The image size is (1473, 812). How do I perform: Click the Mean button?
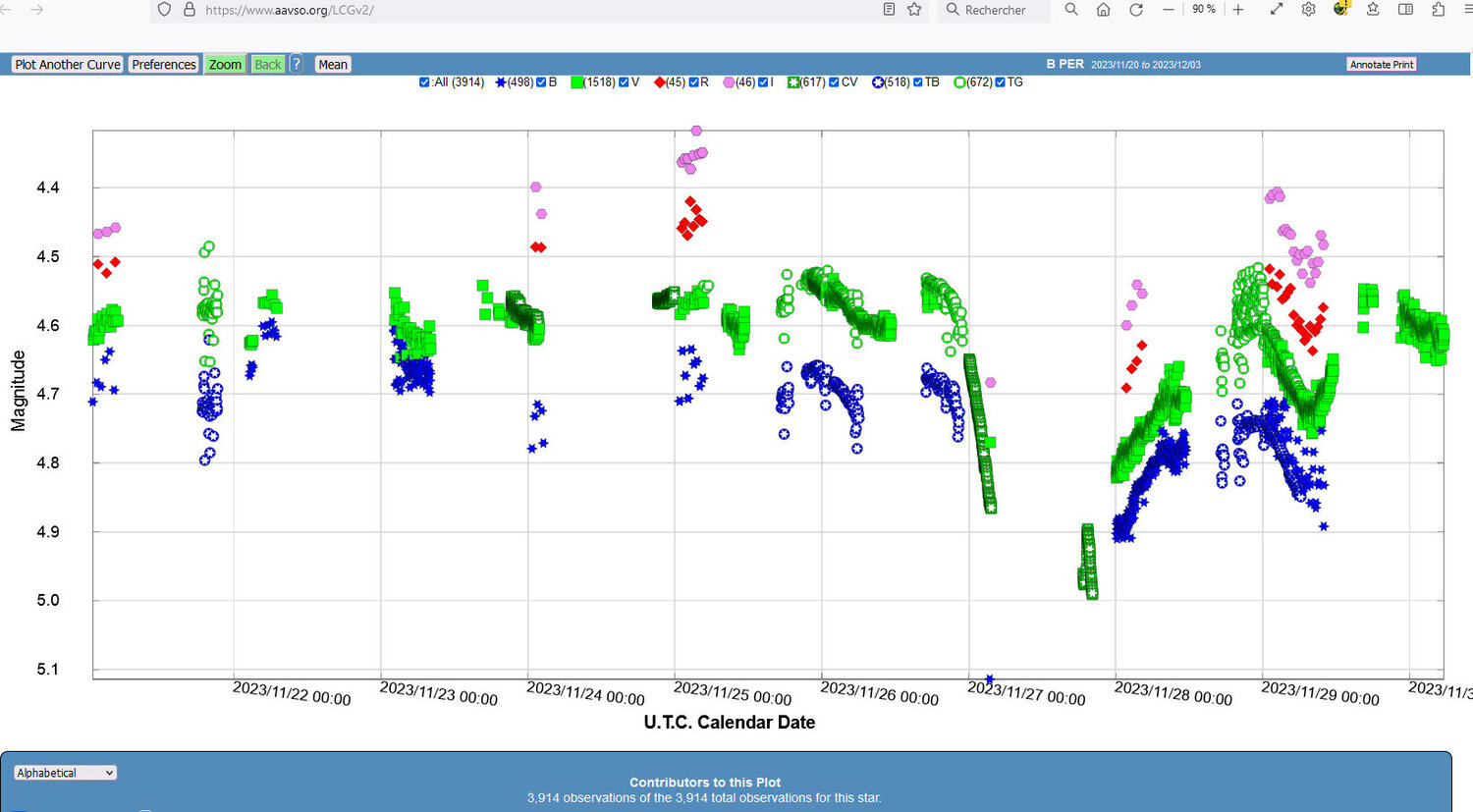[x=333, y=65]
